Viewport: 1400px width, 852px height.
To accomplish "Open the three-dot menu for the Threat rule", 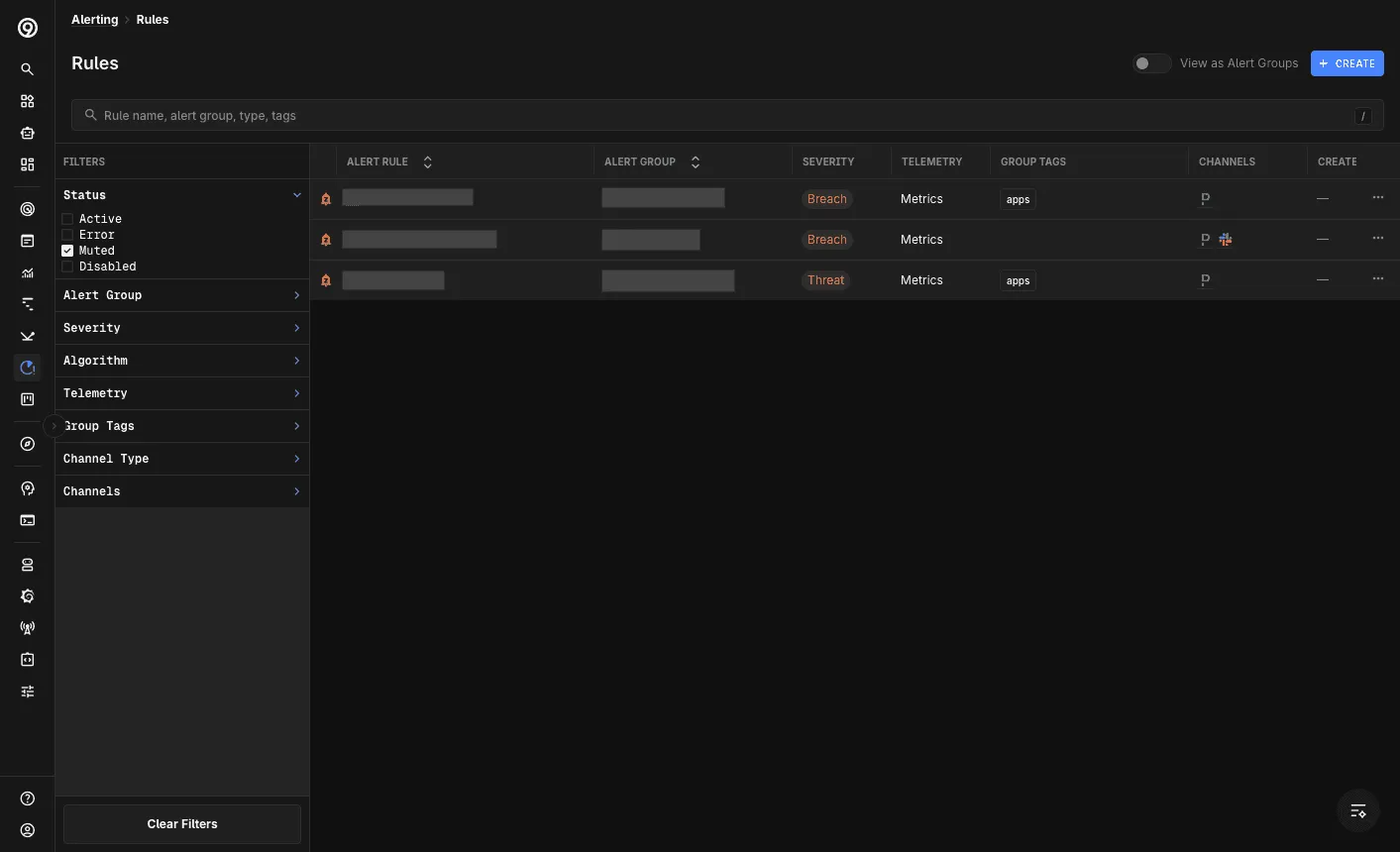I will 1378,278.
